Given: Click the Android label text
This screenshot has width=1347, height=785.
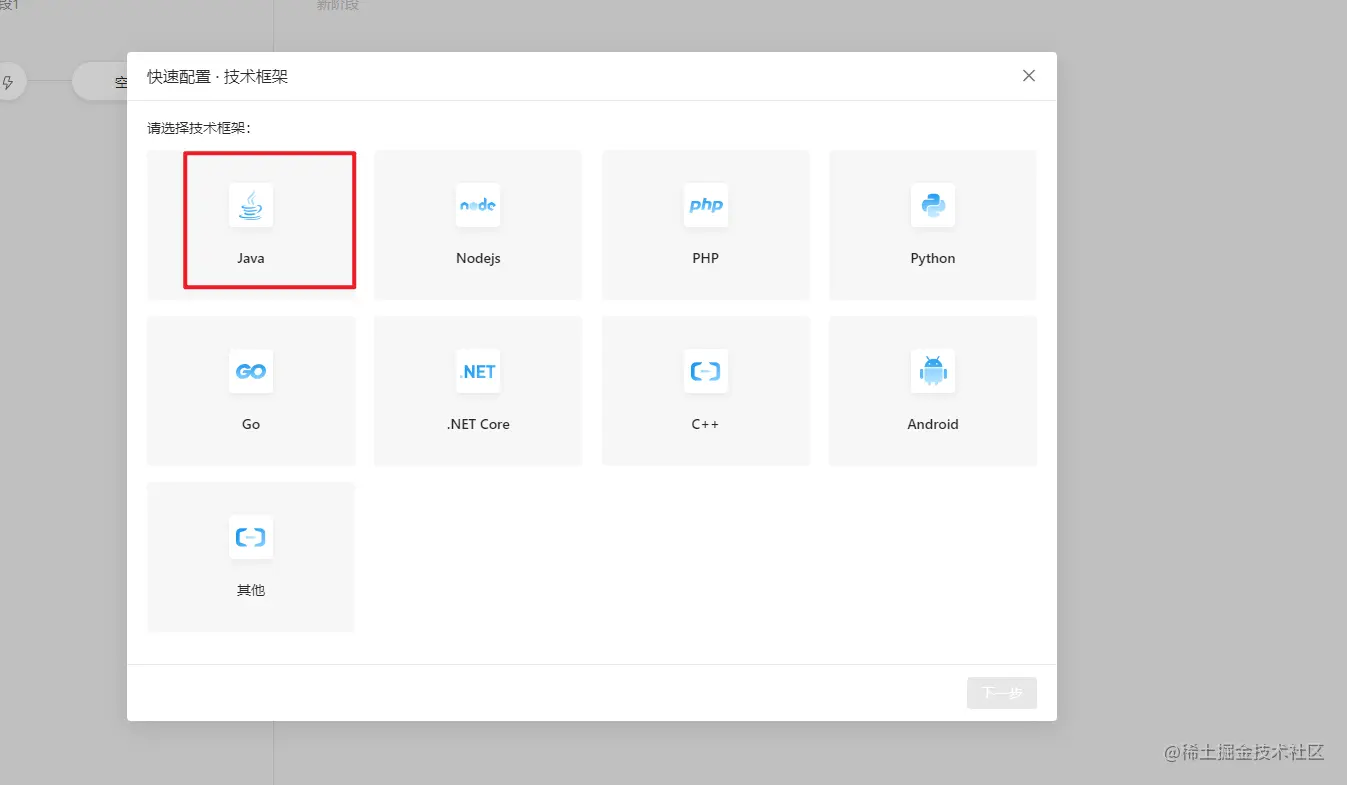Looking at the screenshot, I should point(933,424).
